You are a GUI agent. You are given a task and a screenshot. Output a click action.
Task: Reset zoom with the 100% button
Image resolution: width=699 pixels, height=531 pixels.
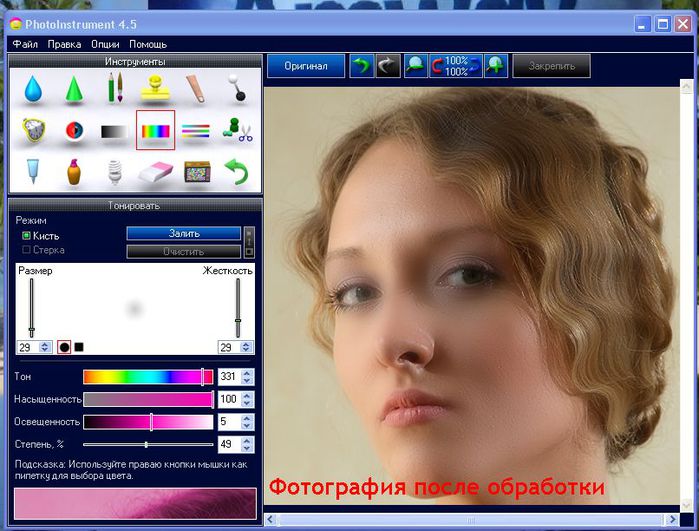[x=456, y=66]
